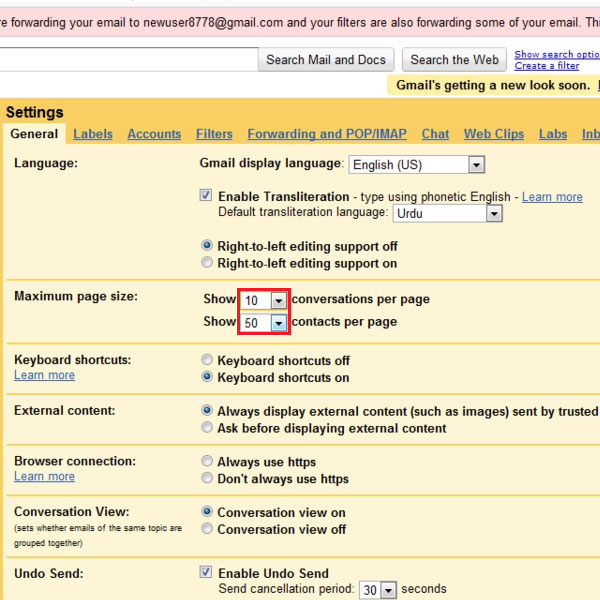The image size is (600, 600).
Task: Open the Labels settings tab
Action: point(93,134)
